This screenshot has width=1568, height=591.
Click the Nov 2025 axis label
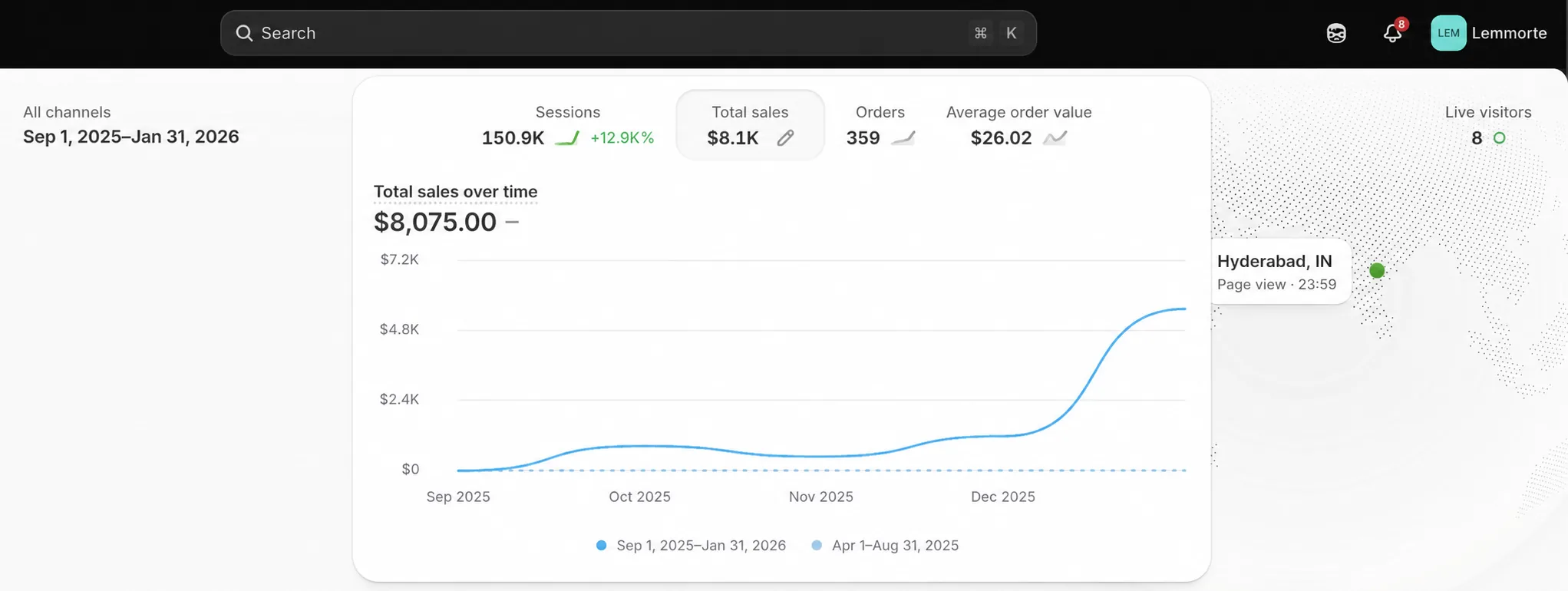820,497
